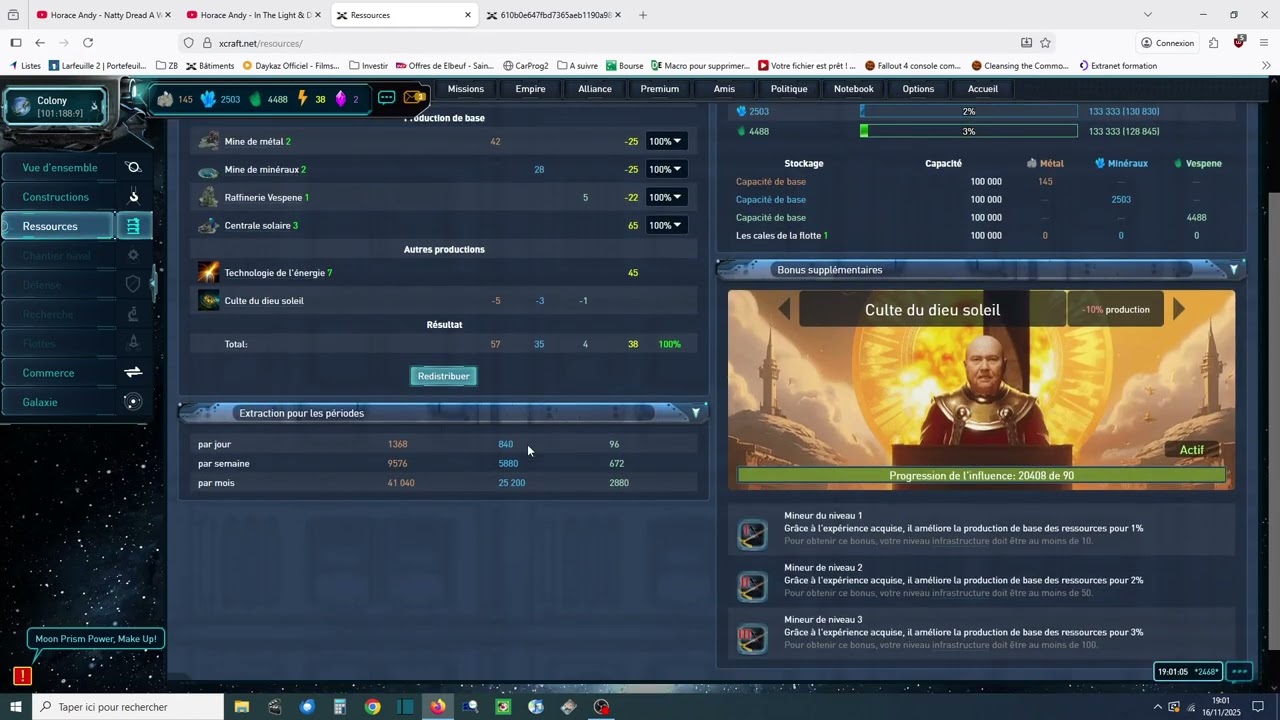Click the Commerce exchange arrows icon
The image size is (1280, 720).
pos(133,372)
